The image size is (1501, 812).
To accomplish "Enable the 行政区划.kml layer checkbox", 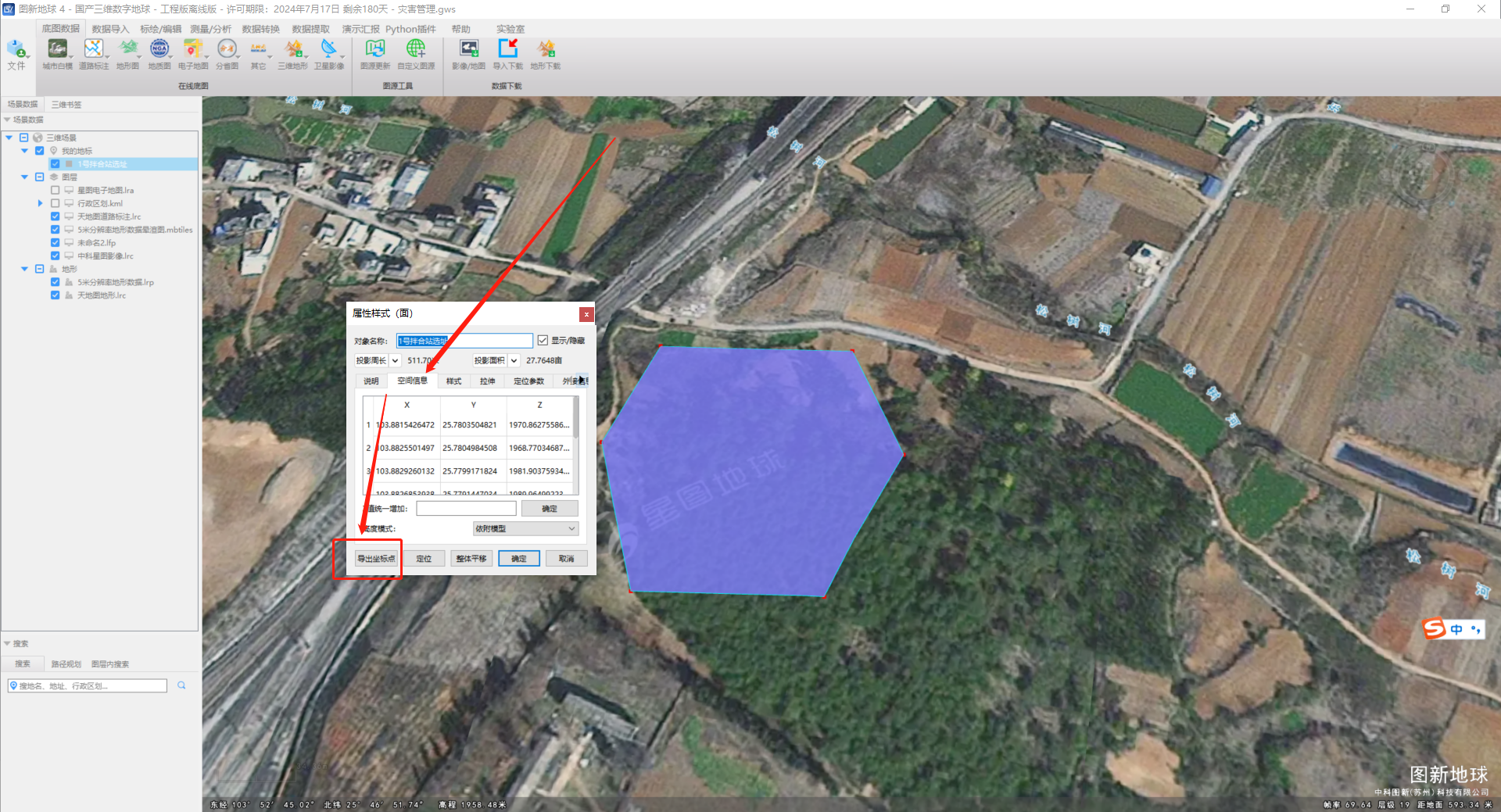I will point(55,203).
